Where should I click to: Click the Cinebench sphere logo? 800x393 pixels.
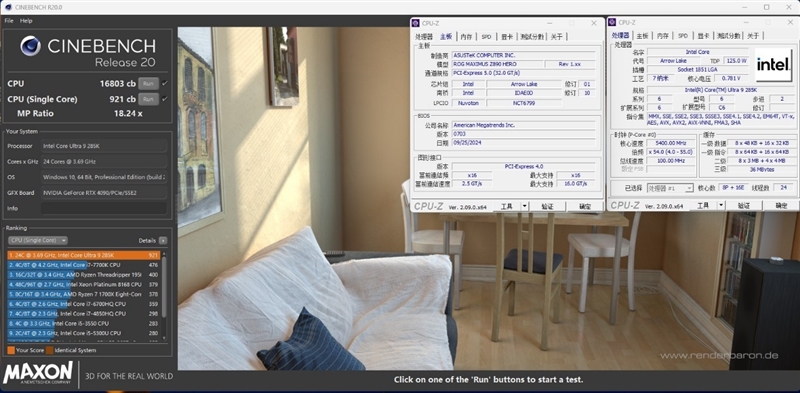tap(31, 46)
